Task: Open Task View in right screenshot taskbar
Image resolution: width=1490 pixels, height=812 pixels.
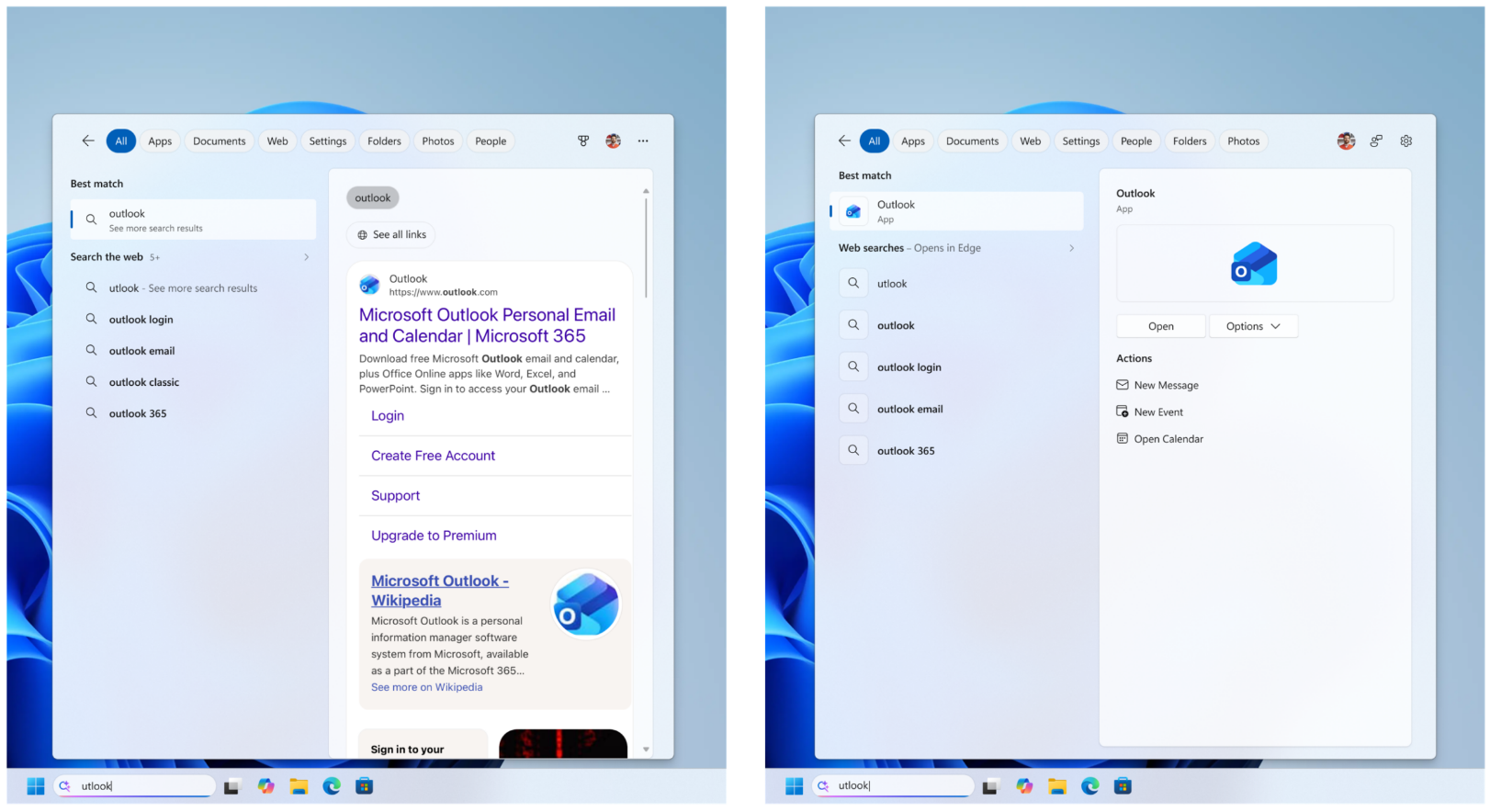Action: pyautogui.click(x=990, y=786)
